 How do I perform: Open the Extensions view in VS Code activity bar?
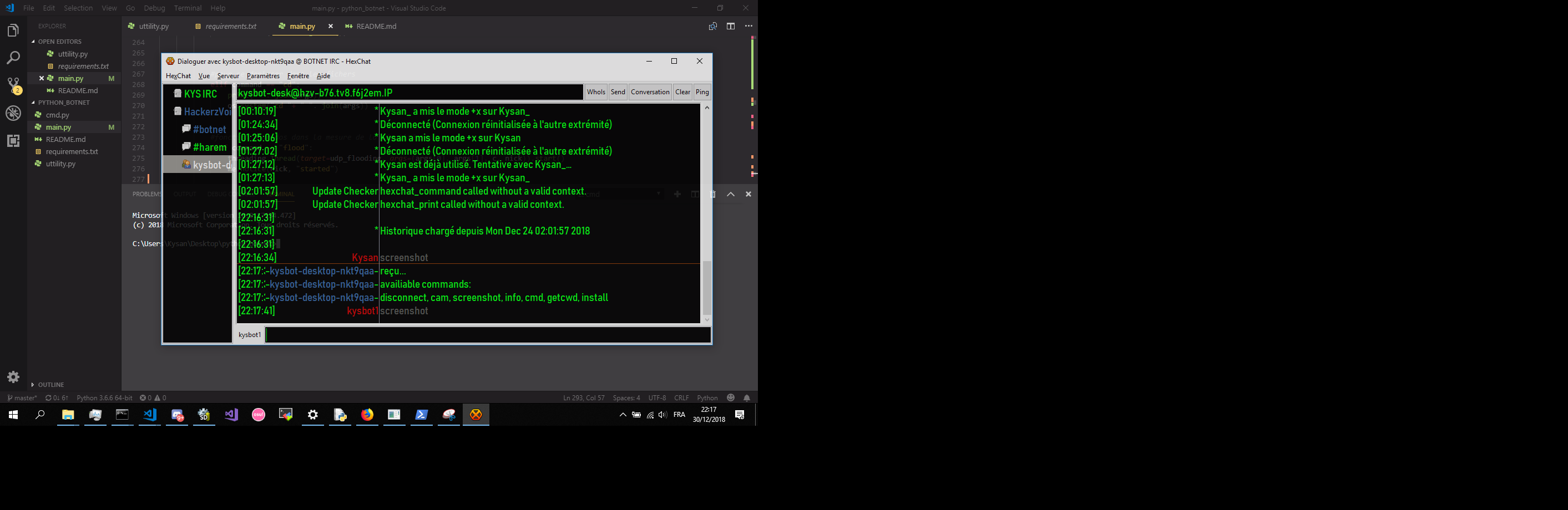(13, 140)
